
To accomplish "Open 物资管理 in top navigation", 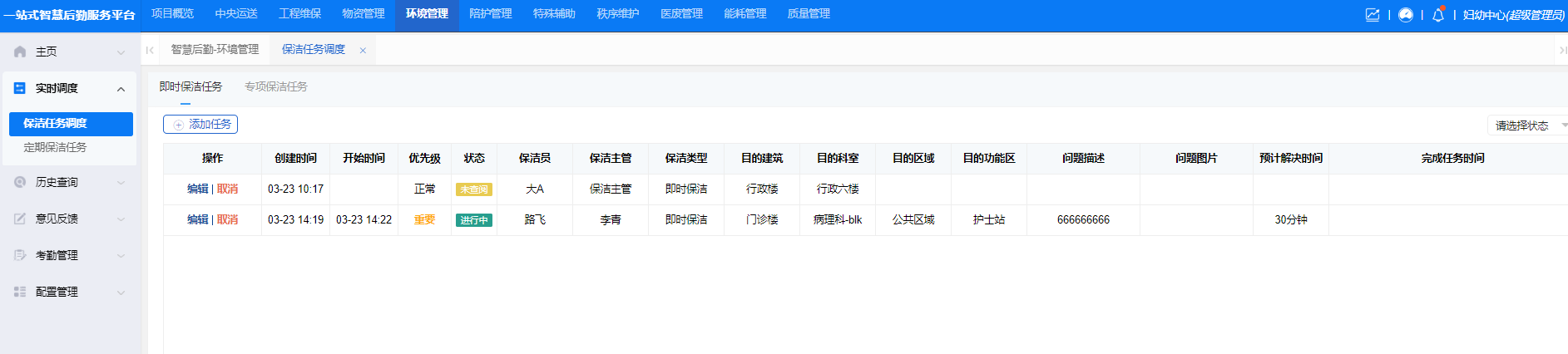I will pyautogui.click(x=364, y=13).
